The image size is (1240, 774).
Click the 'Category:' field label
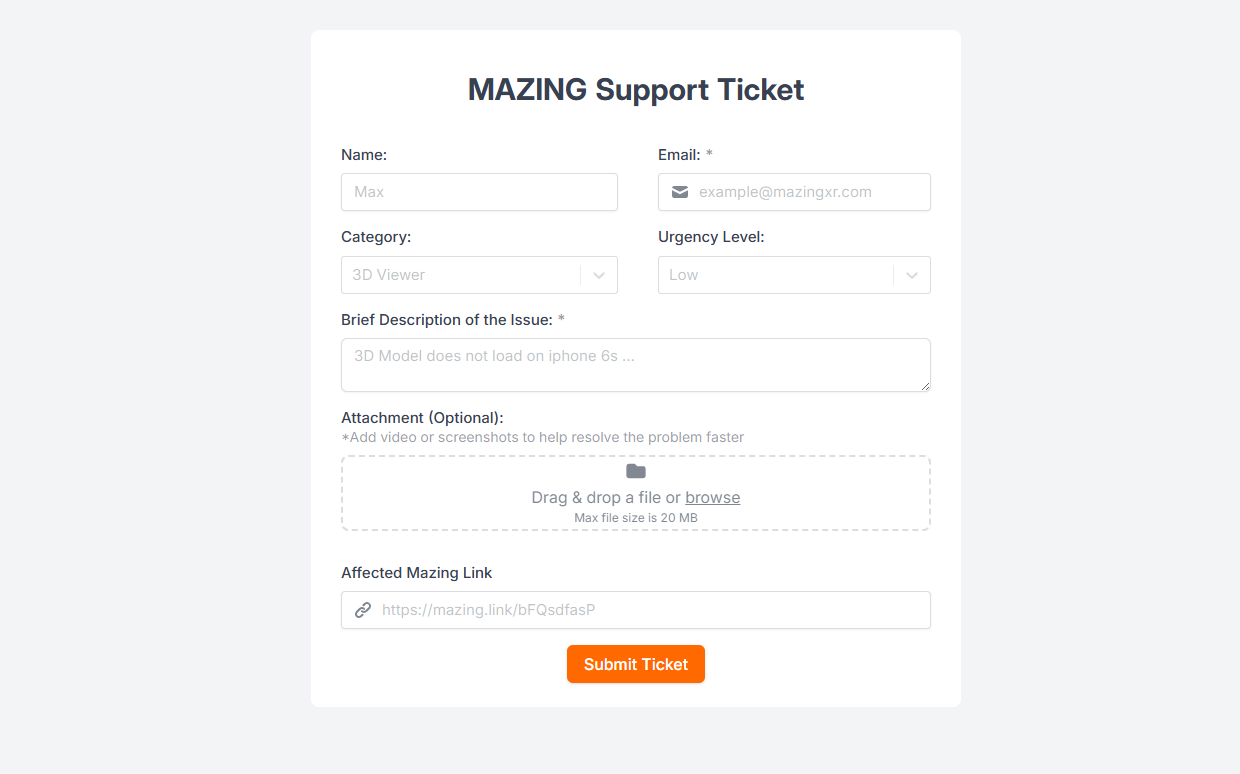(x=376, y=237)
